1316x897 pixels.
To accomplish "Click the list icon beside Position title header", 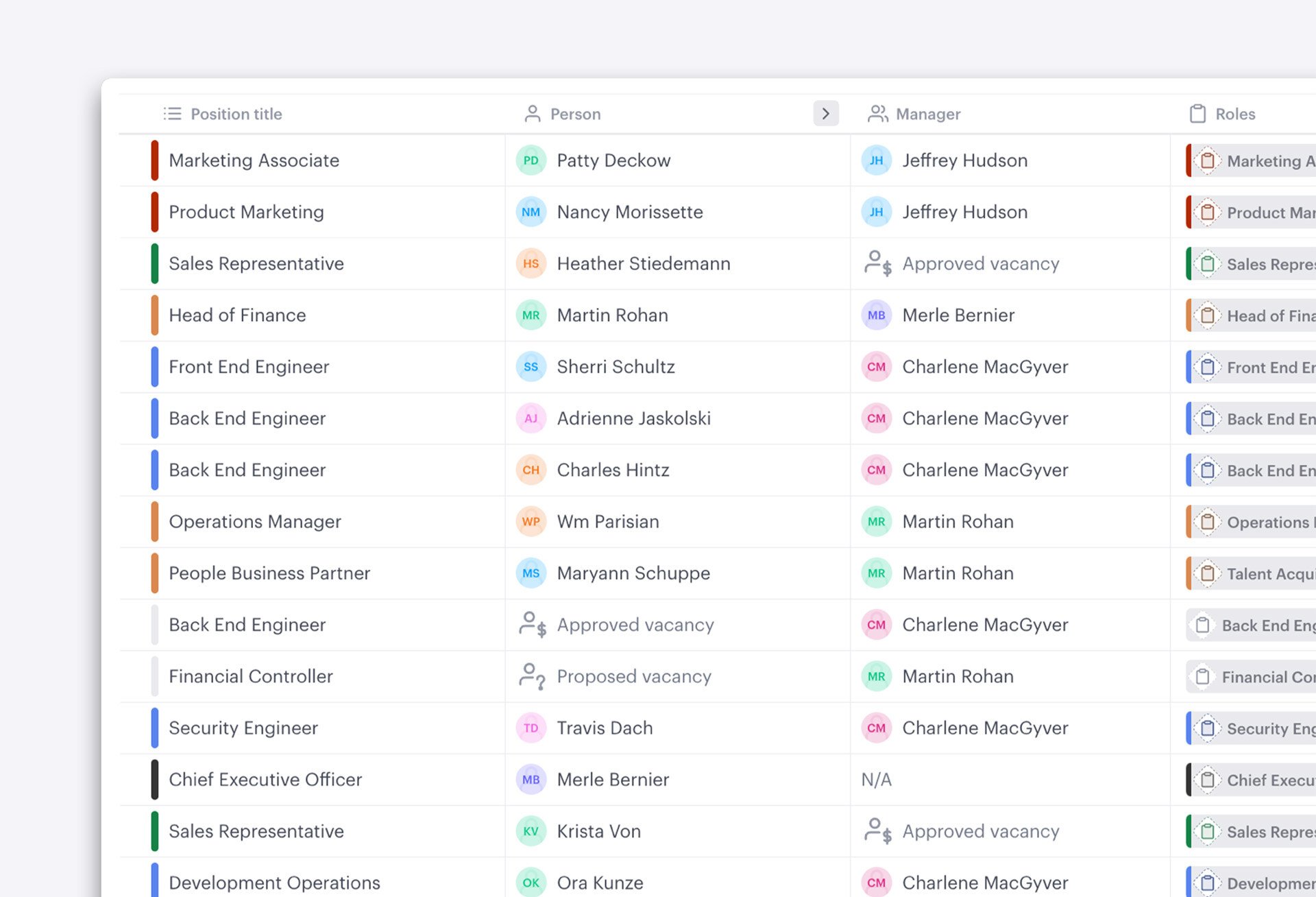I will (172, 114).
